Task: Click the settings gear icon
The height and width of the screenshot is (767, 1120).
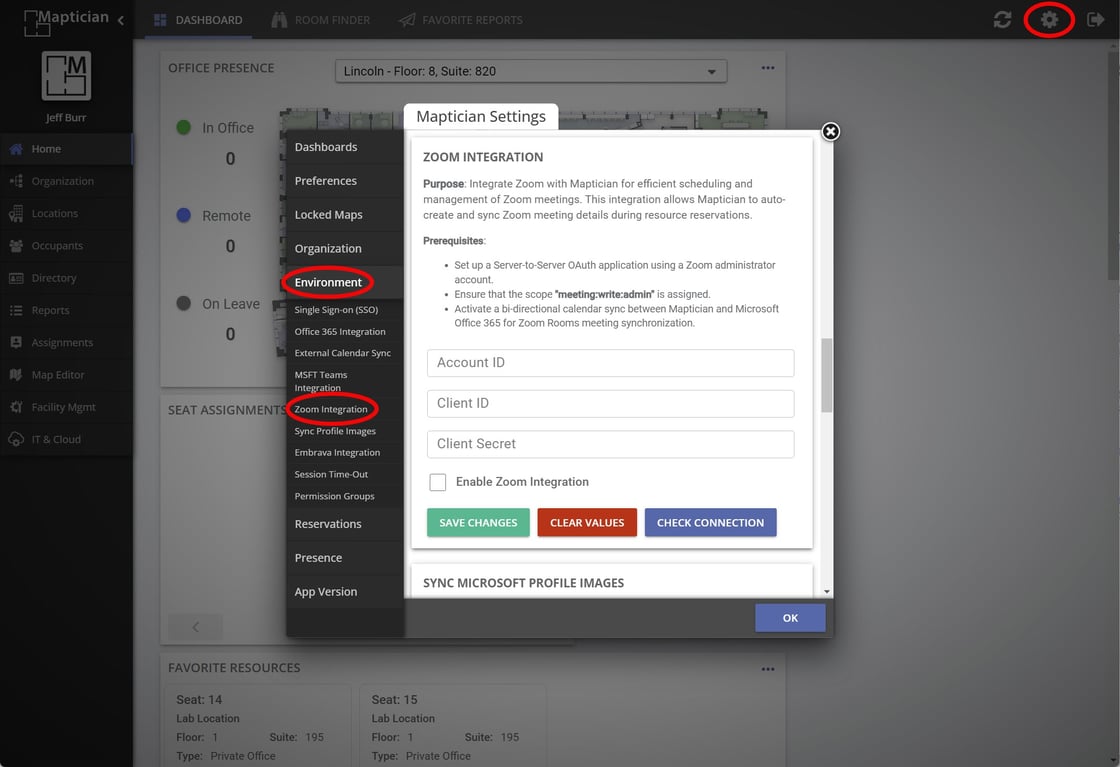Action: (1049, 20)
